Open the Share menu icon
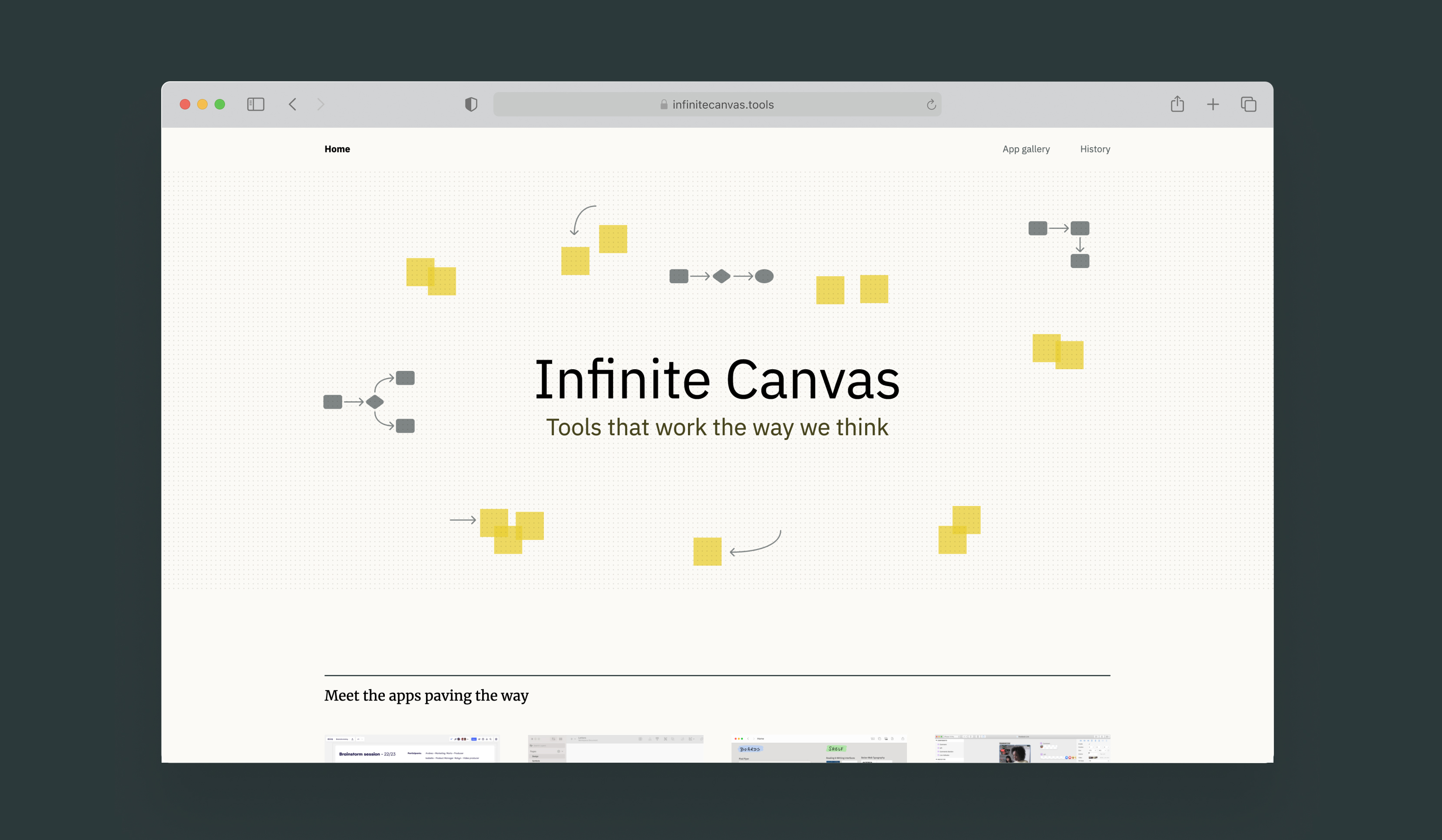Viewport: 1442px width, 840px height. coord(1177,103)
